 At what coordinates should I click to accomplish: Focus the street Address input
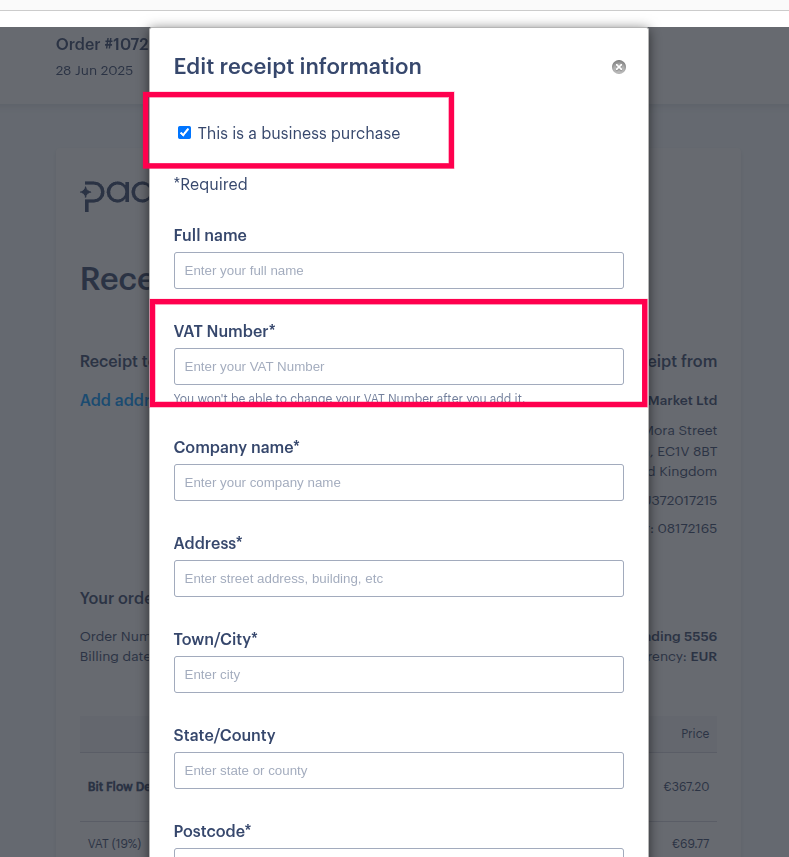coord(398,579)
